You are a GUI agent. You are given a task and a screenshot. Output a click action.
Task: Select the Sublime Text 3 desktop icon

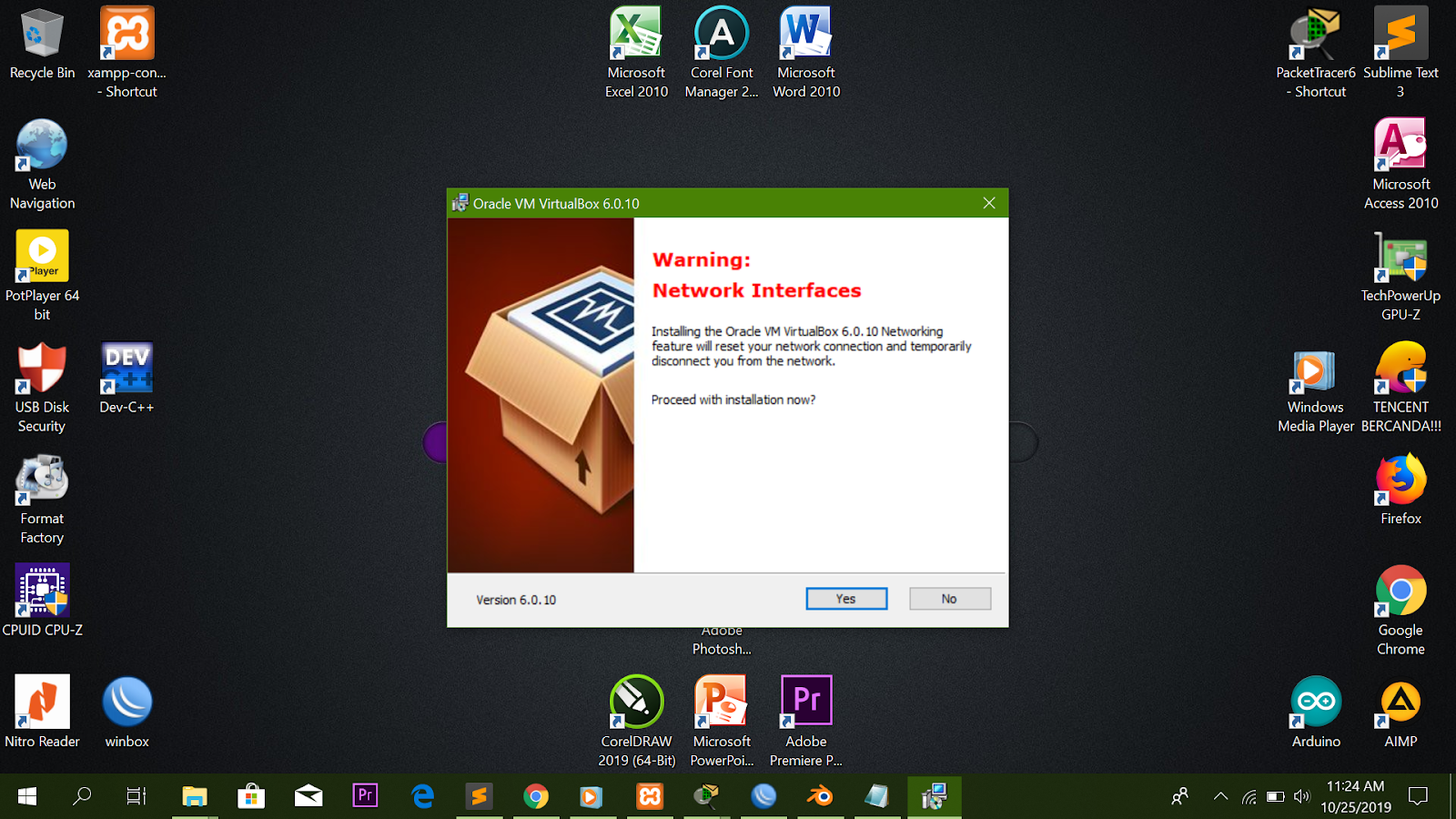1400,53
